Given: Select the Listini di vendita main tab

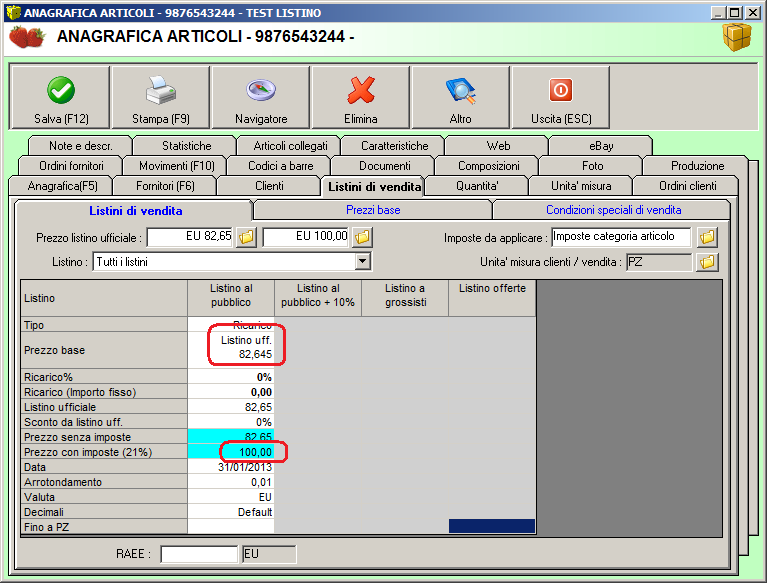Looking at the screenshot, I should point(374,186).
